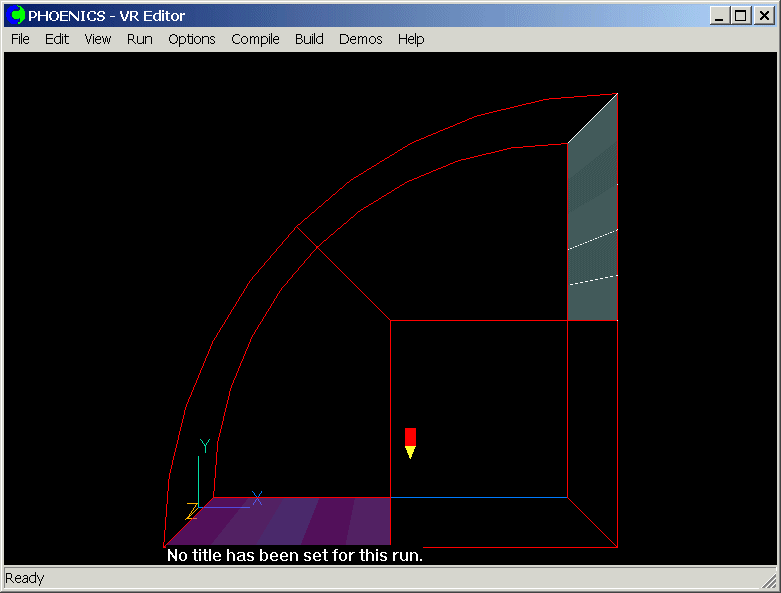Click the 'No title has been set' text
Screen dimensions: 781x593
pyautogui.click(x=295, y=555)
